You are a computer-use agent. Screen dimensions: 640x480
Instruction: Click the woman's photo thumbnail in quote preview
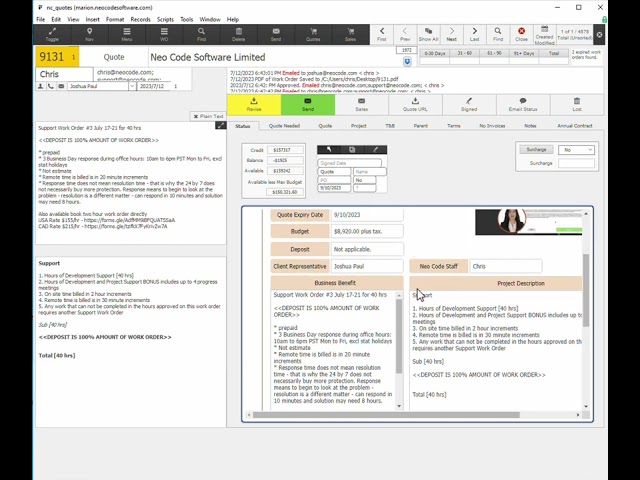coord(511,221)
